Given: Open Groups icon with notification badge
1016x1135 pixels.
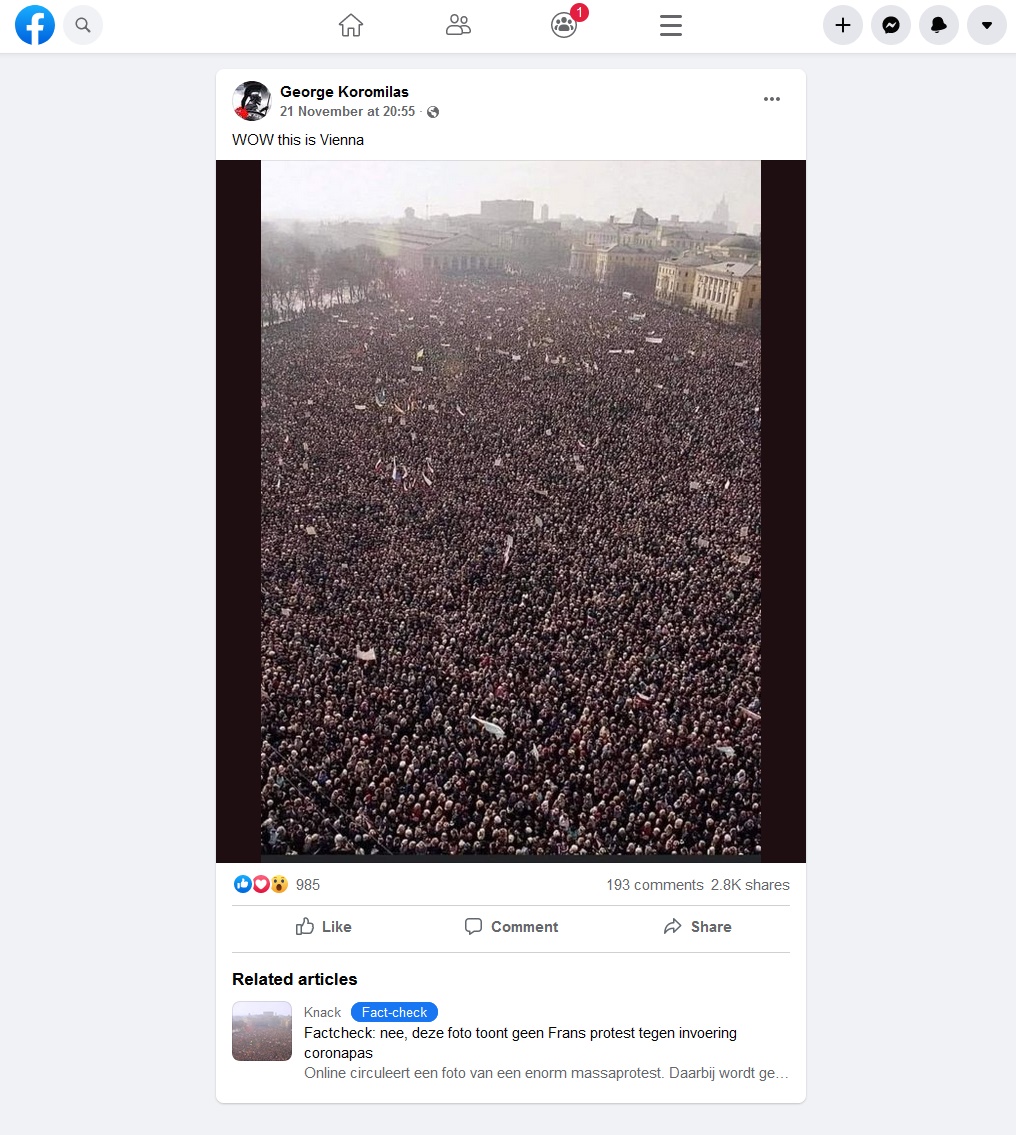Looking at the screenshot, I should (x=565, y=24).
